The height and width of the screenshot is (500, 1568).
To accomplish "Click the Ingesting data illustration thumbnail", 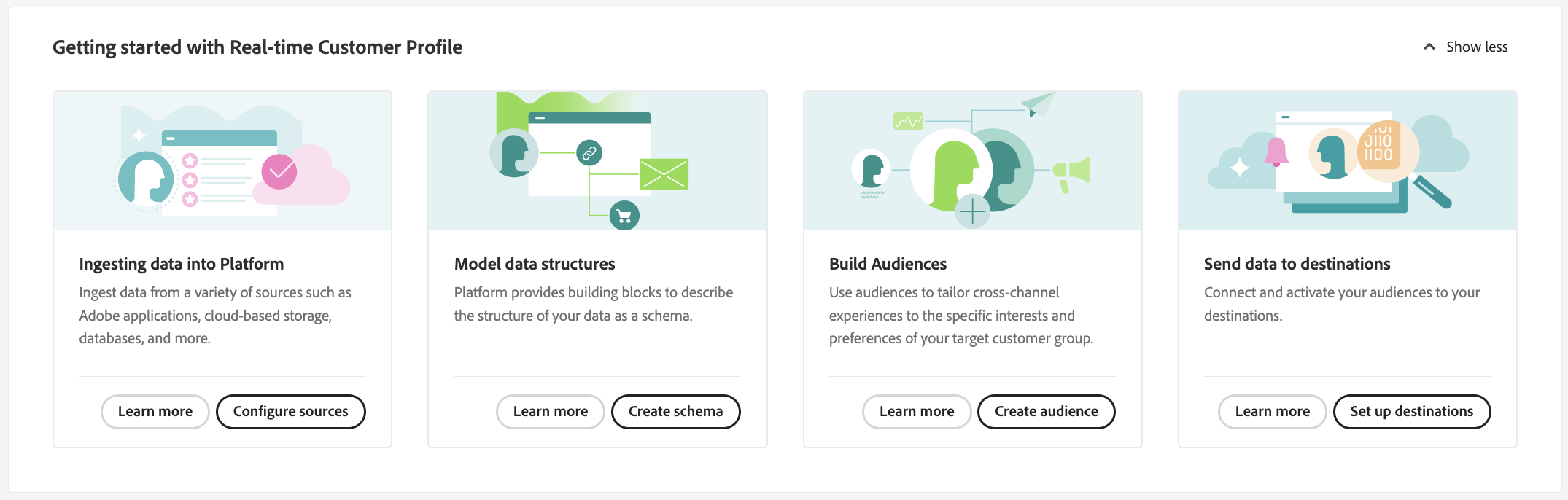I will 222,161.
